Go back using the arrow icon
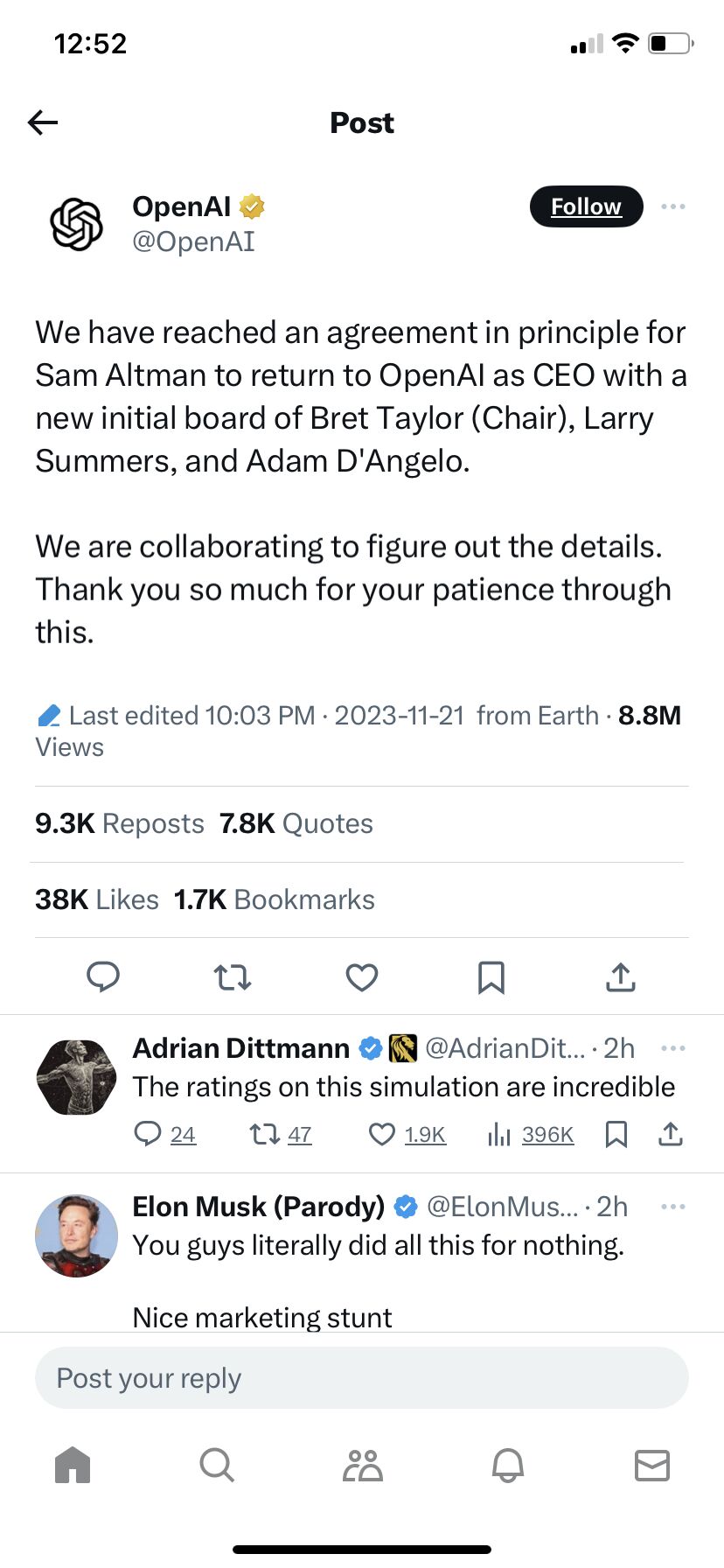 (43, 122)
